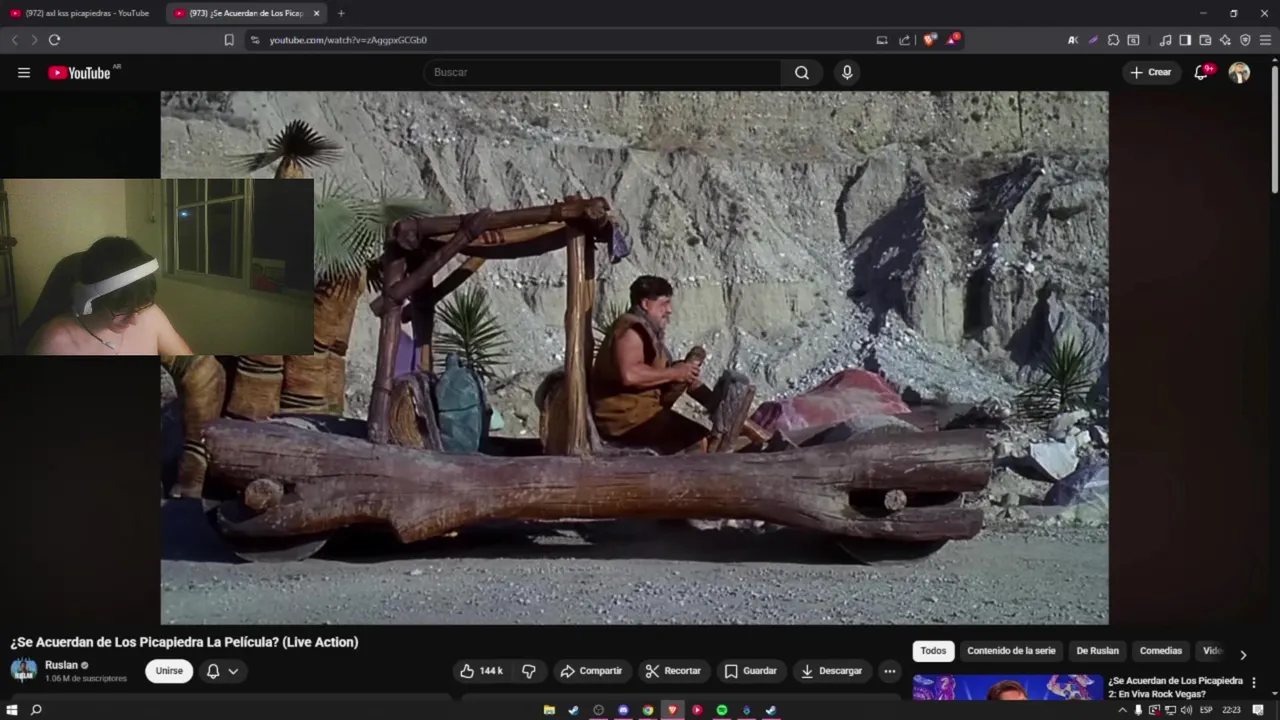Show more filter chips with arrow

point(1243,655)
